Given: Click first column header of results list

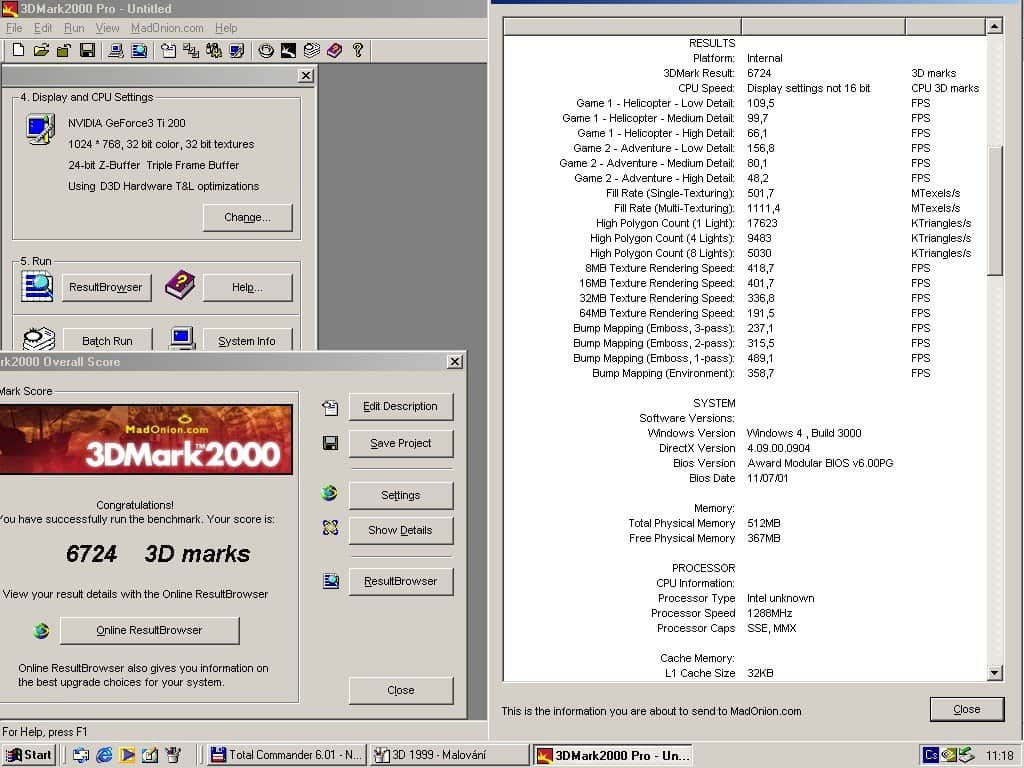Looking at the screenshot, I should click(622, 26).
